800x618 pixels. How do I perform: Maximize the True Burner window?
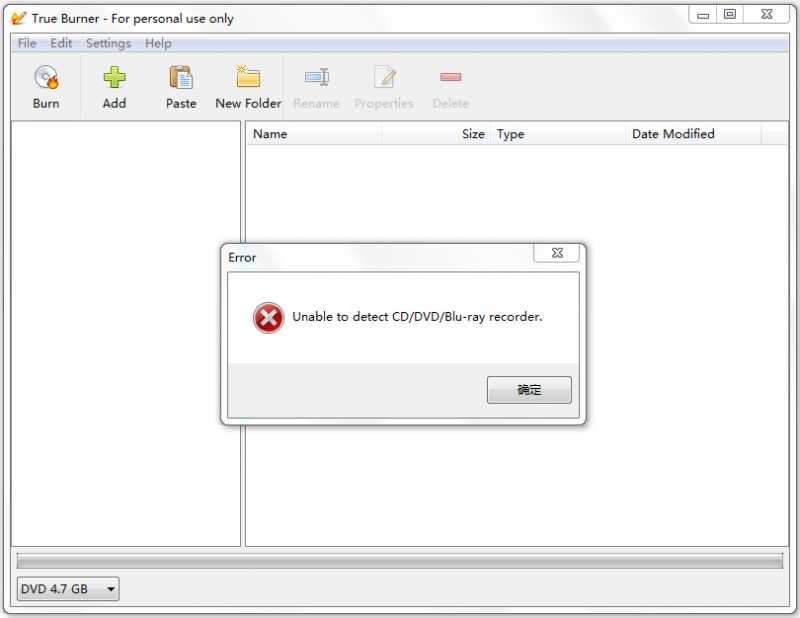pyautogui.click(x=730, y=14)
